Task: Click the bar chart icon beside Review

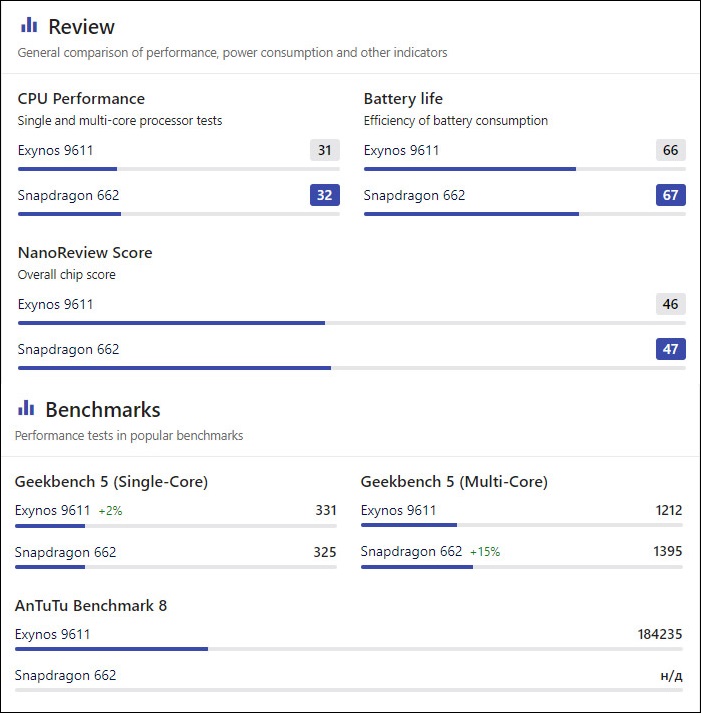Action: tap(29, 25)
